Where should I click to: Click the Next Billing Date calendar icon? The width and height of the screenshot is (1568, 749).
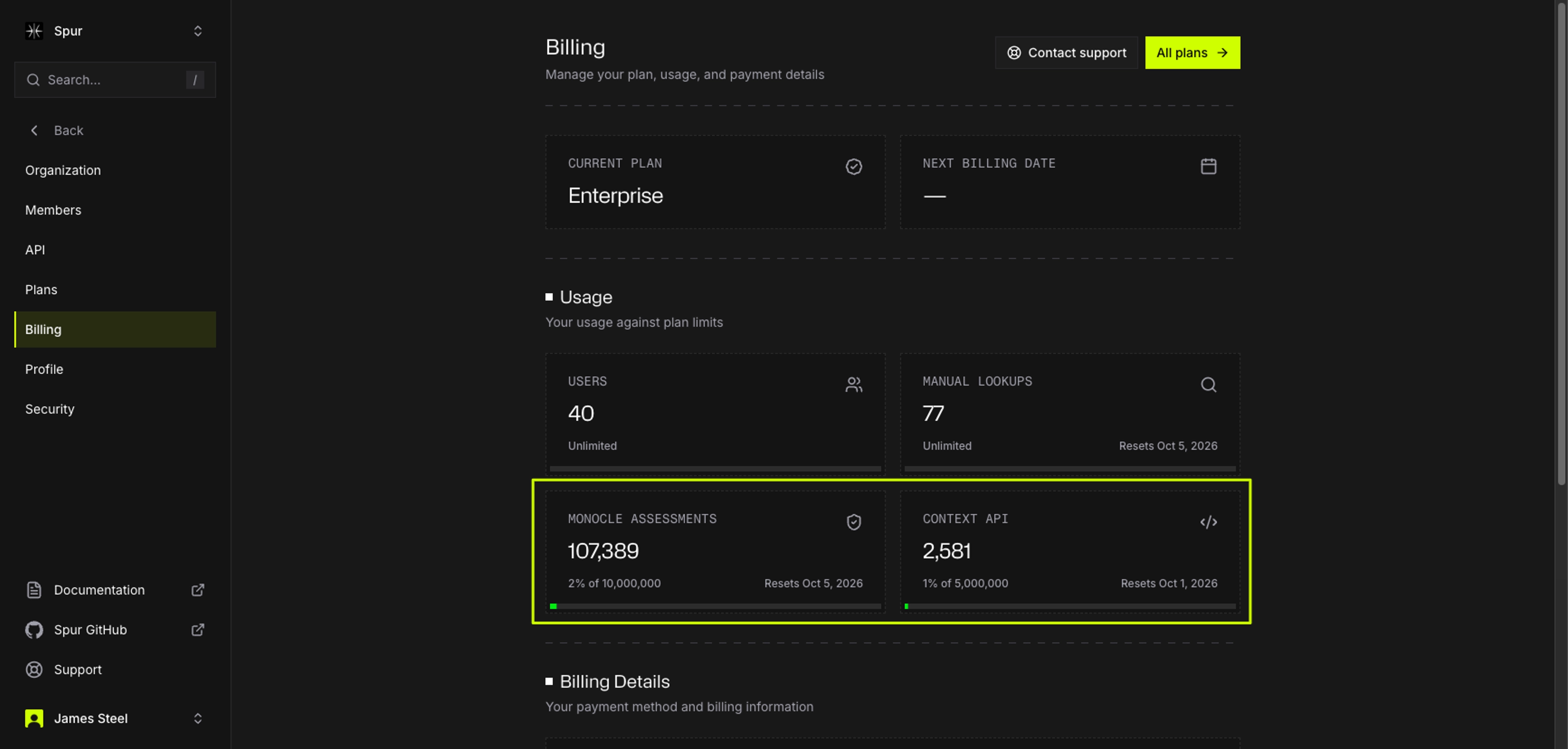[1208, 166]
